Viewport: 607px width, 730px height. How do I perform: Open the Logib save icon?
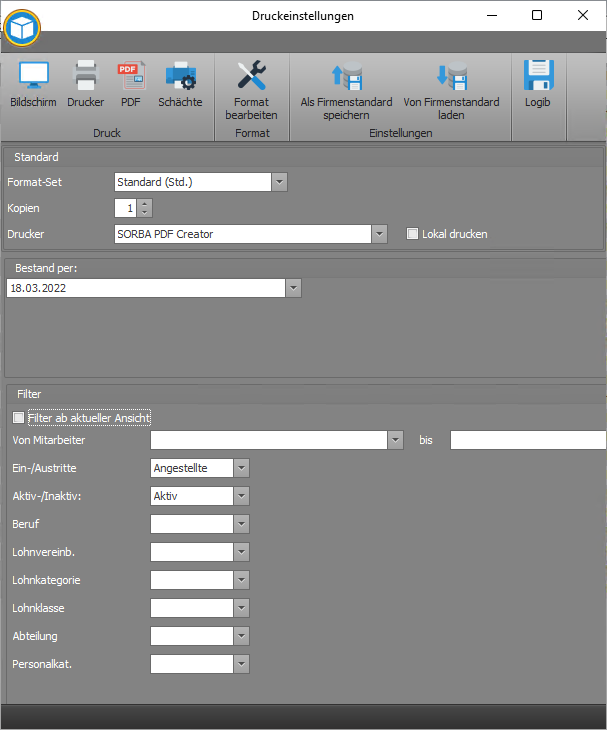coord(538,78)
